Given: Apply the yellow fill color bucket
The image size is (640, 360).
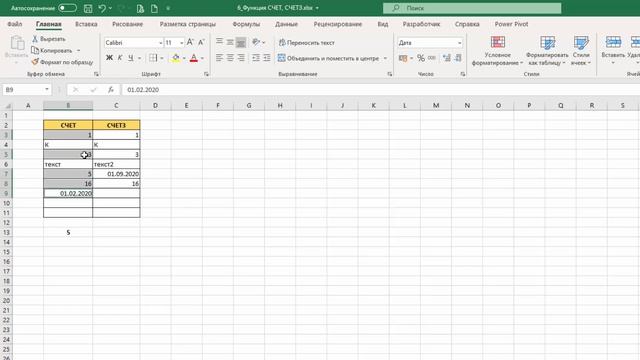Looking at the screenshot, I should tap(176, 58).
